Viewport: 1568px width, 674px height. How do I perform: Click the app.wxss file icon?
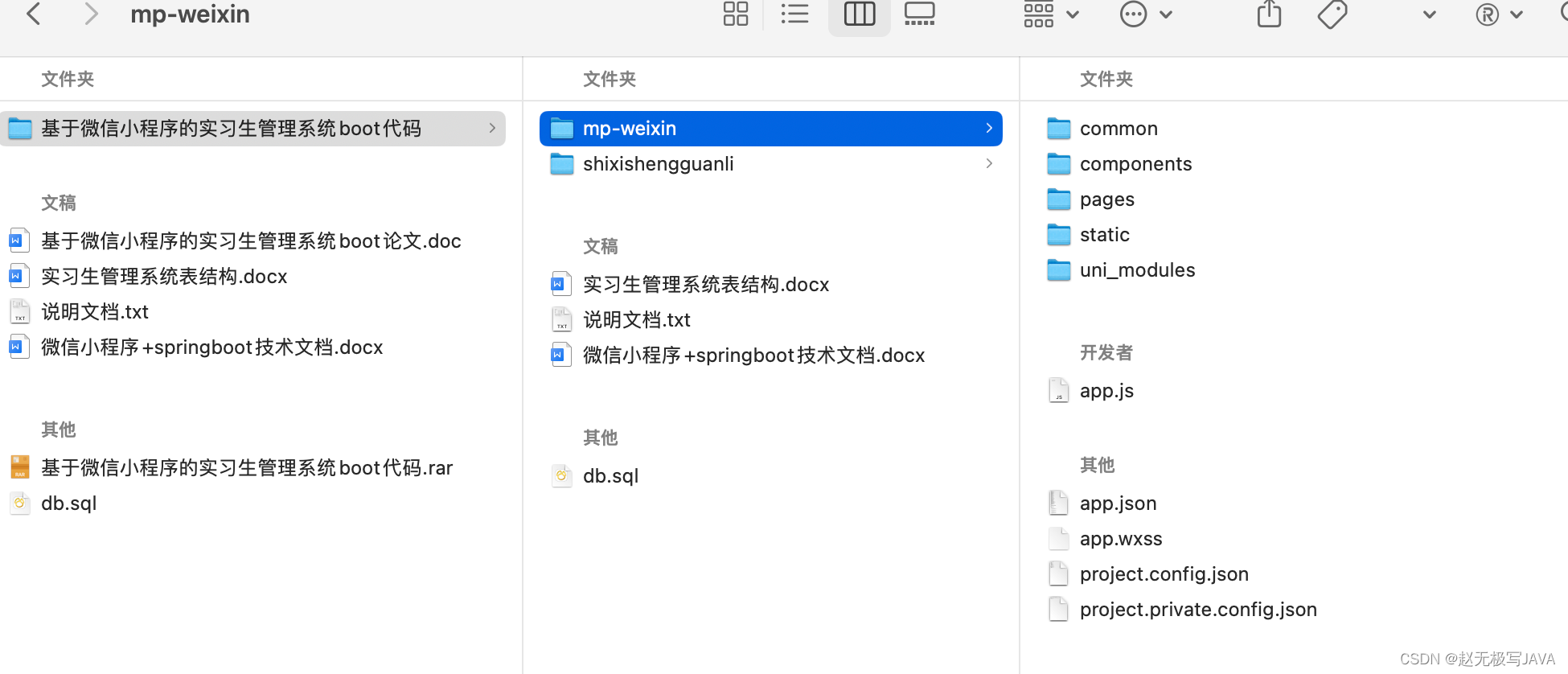1059,539
